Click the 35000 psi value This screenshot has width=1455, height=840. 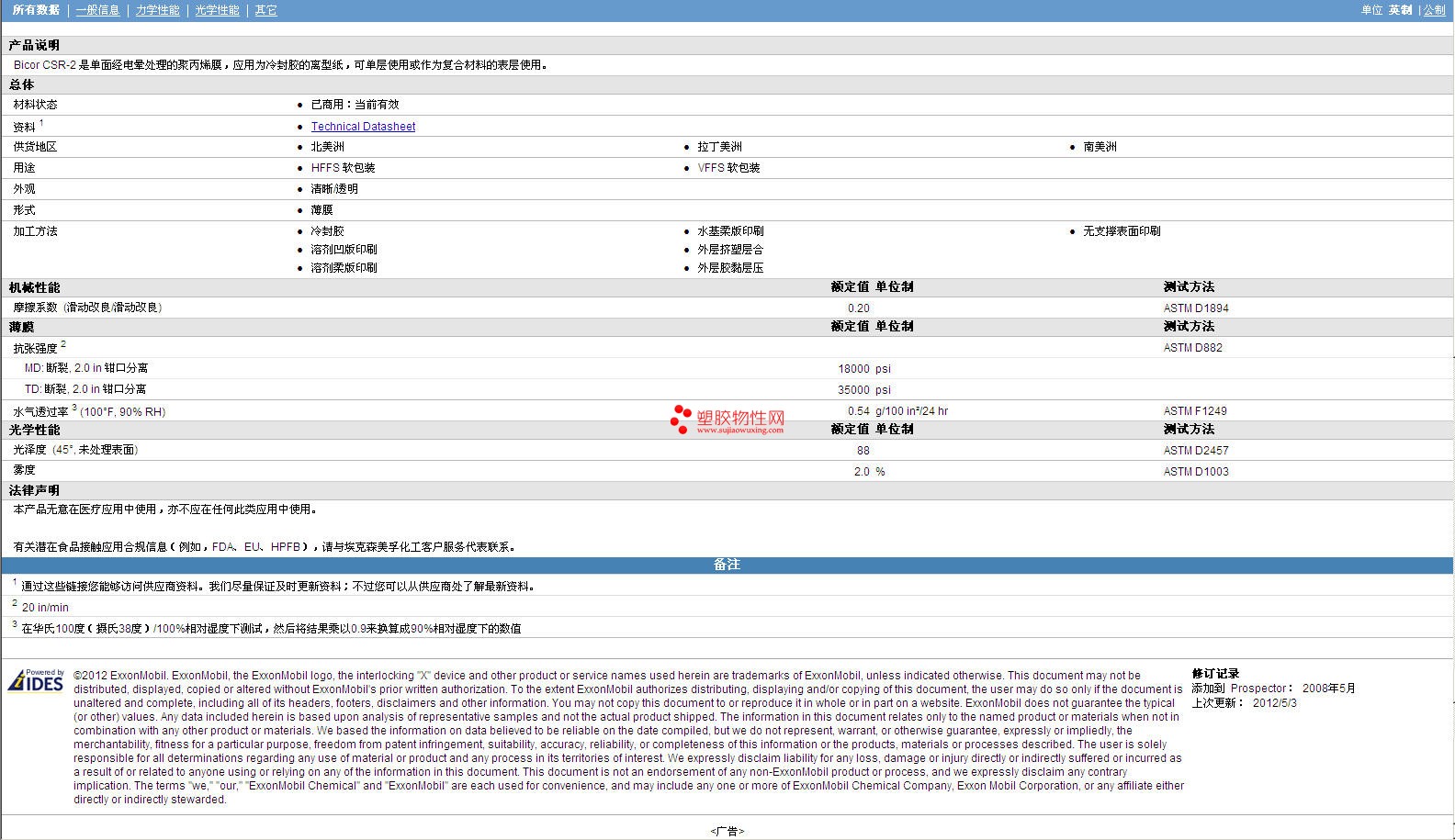[x=853, y=390]
